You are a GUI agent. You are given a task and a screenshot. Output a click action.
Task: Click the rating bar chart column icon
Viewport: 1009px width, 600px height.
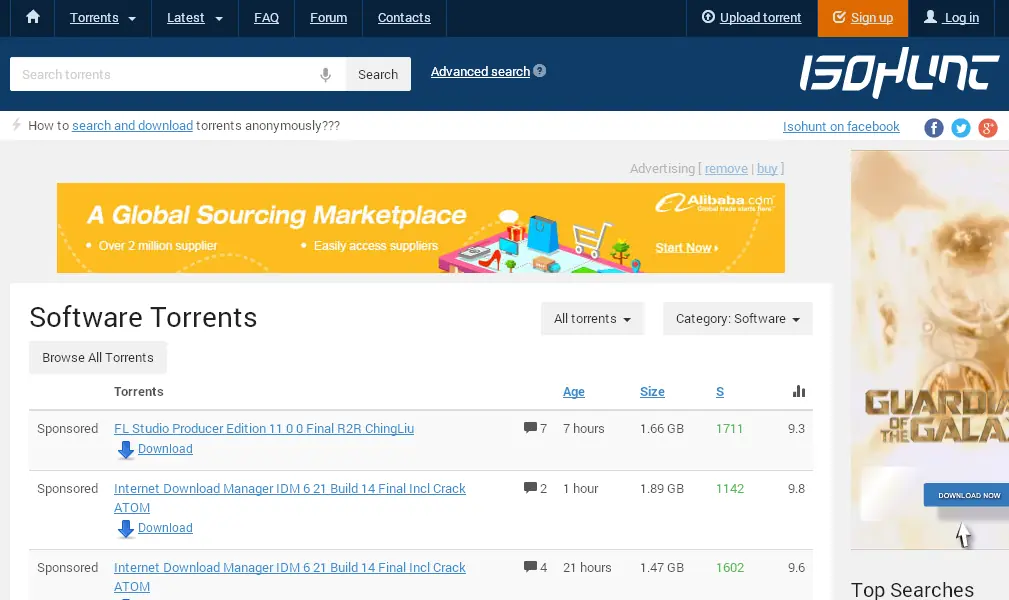coord(799,391)
